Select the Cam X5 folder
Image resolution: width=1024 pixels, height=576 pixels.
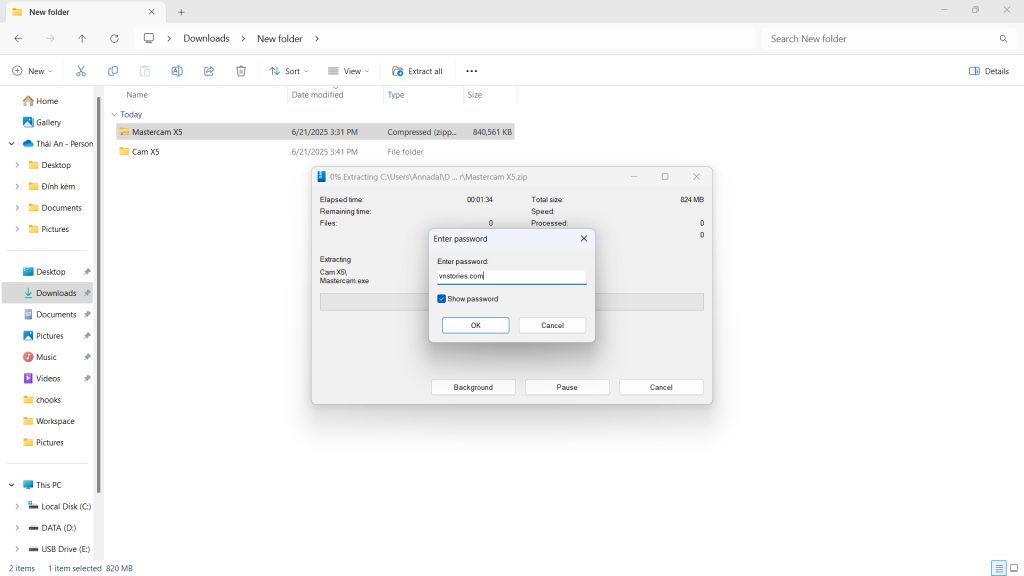[x=315, y=152]
